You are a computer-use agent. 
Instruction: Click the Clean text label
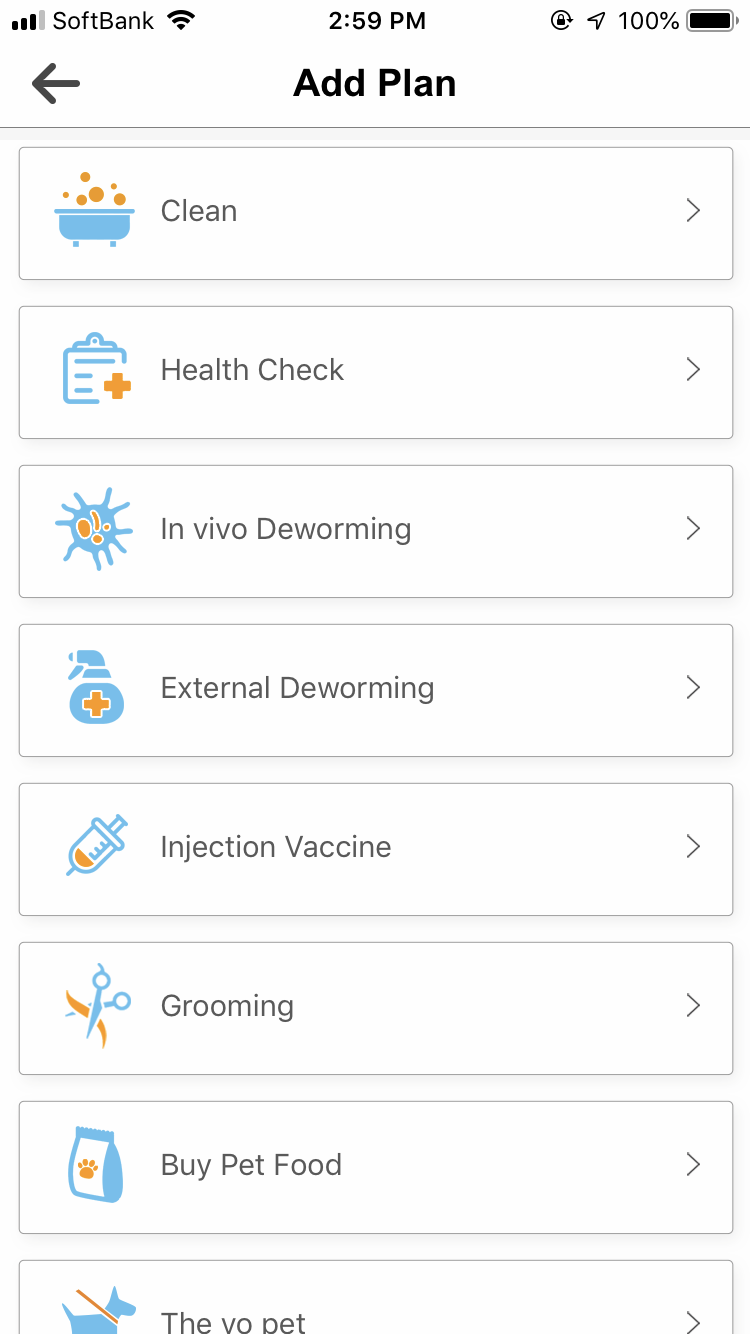199,211
